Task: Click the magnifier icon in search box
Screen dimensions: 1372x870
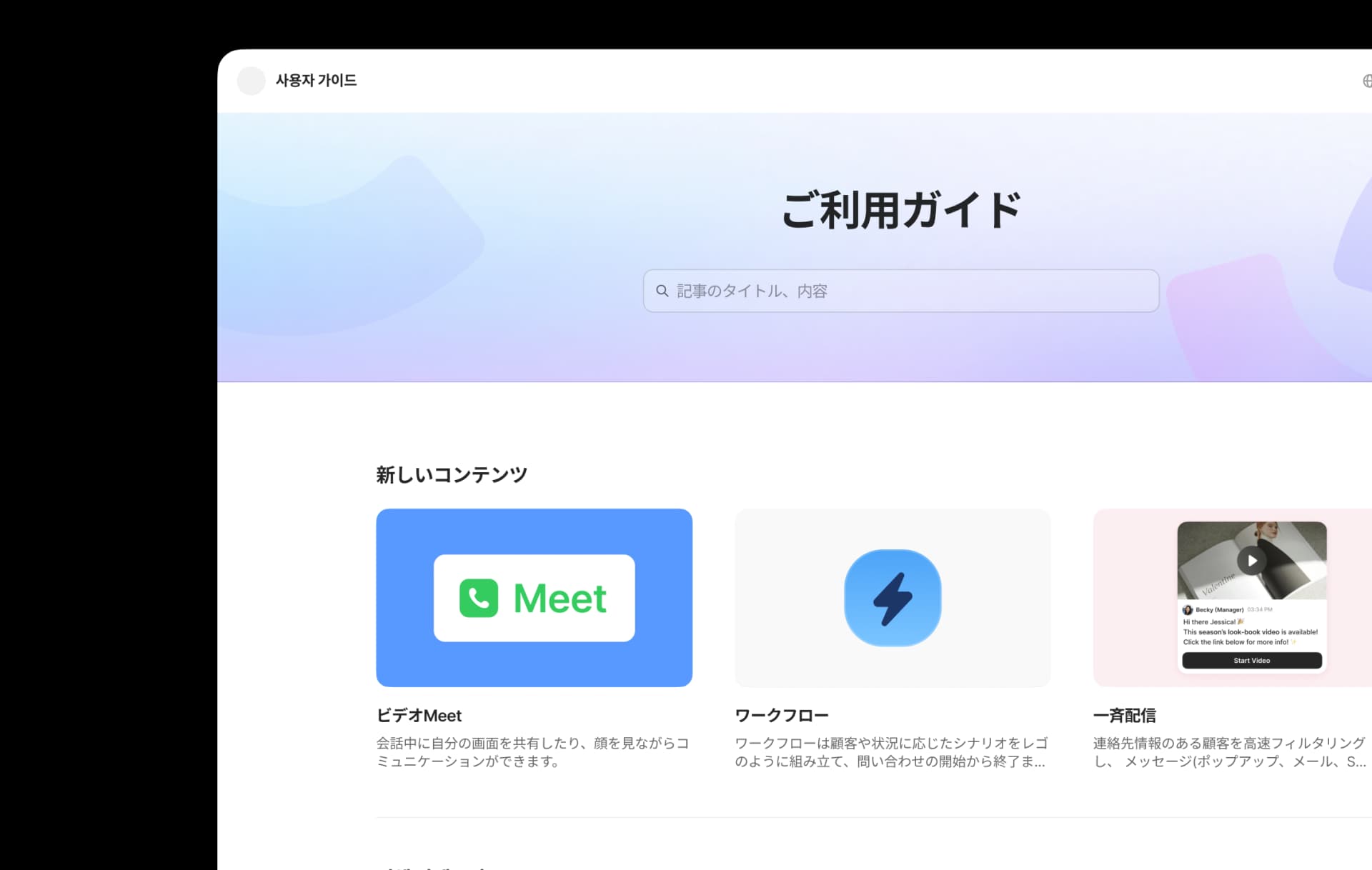Action: (662, 291)
